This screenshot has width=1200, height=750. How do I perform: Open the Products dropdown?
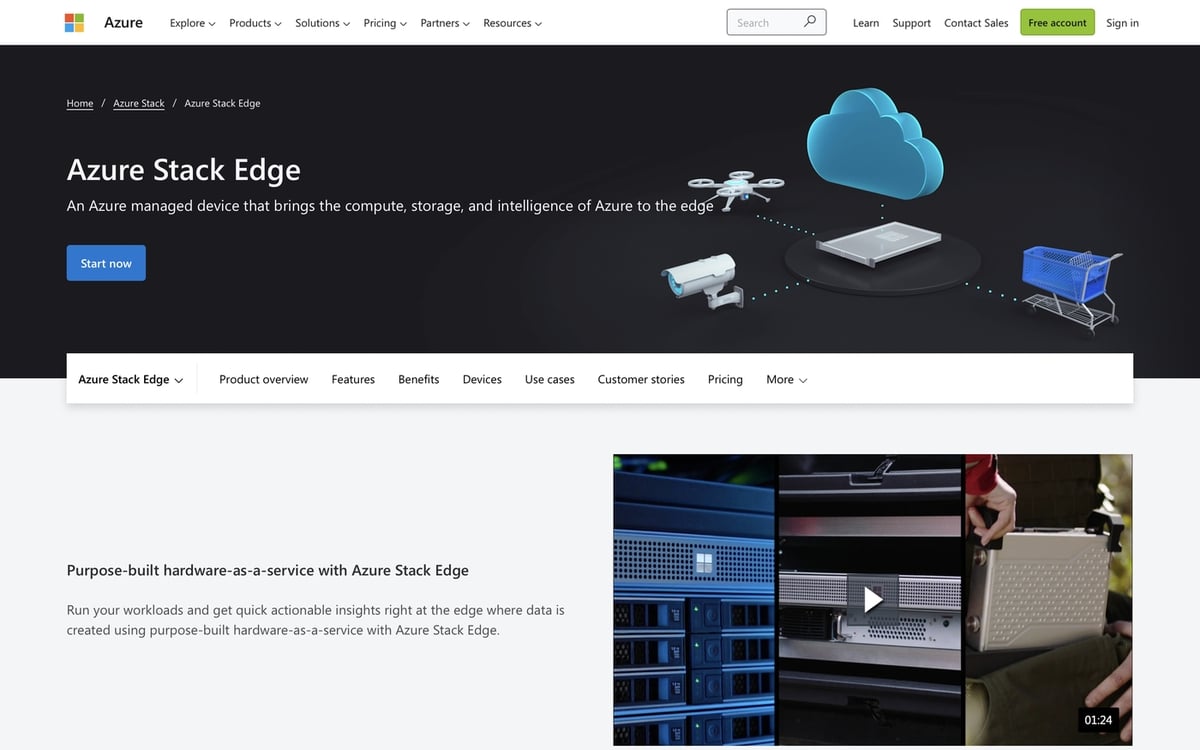click(x=254, y=22)
